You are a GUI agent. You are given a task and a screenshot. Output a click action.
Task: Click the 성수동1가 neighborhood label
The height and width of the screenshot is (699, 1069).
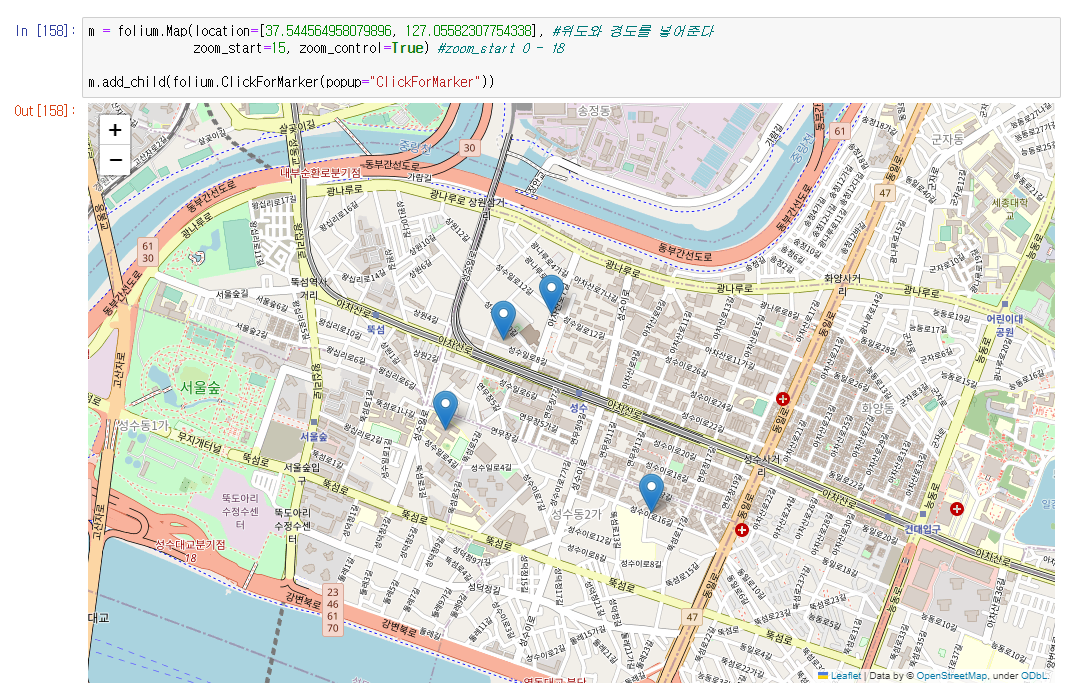(x=144, y=426)
